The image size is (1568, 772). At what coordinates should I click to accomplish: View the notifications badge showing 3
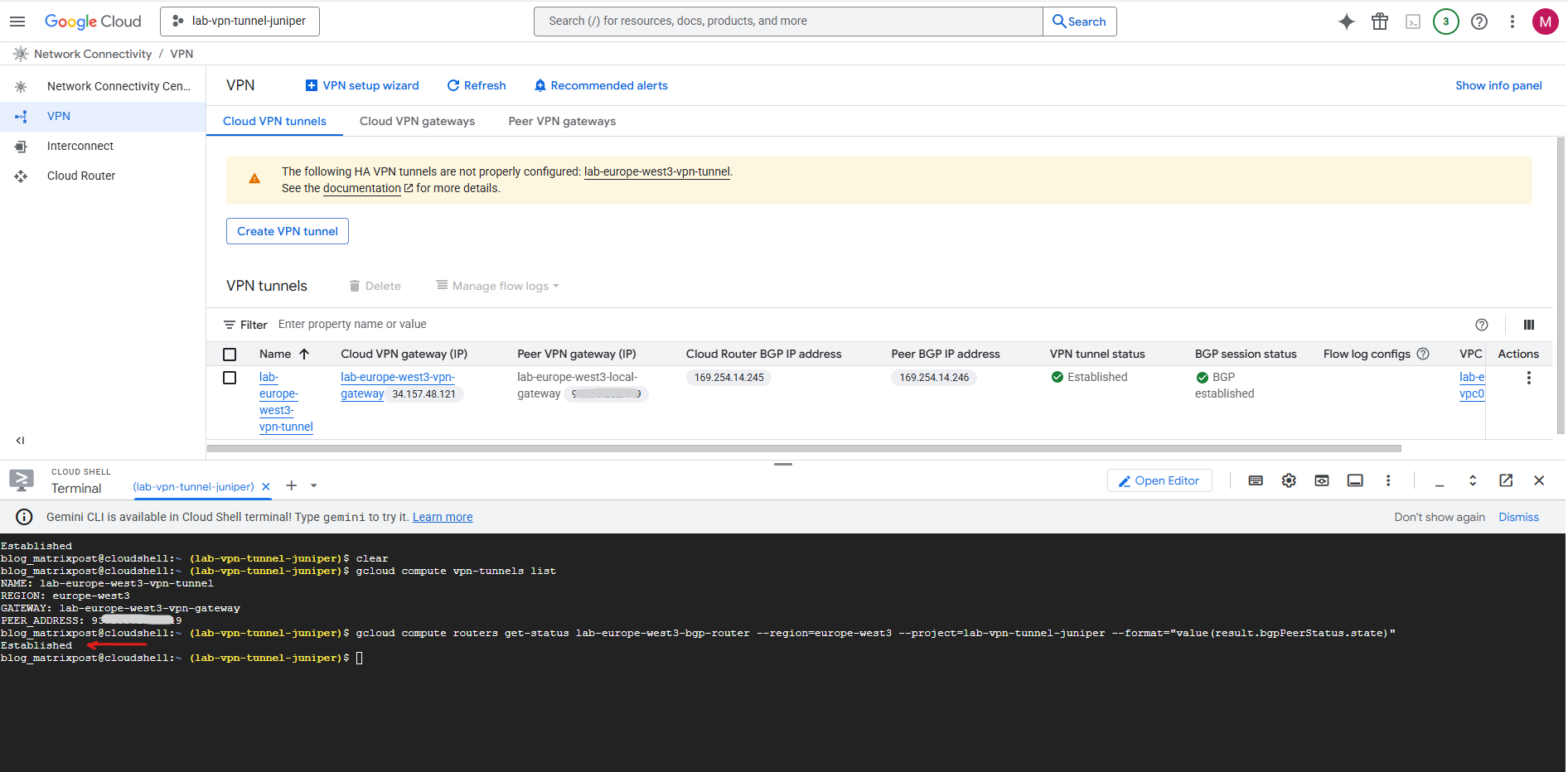(x=1446, y=22)
